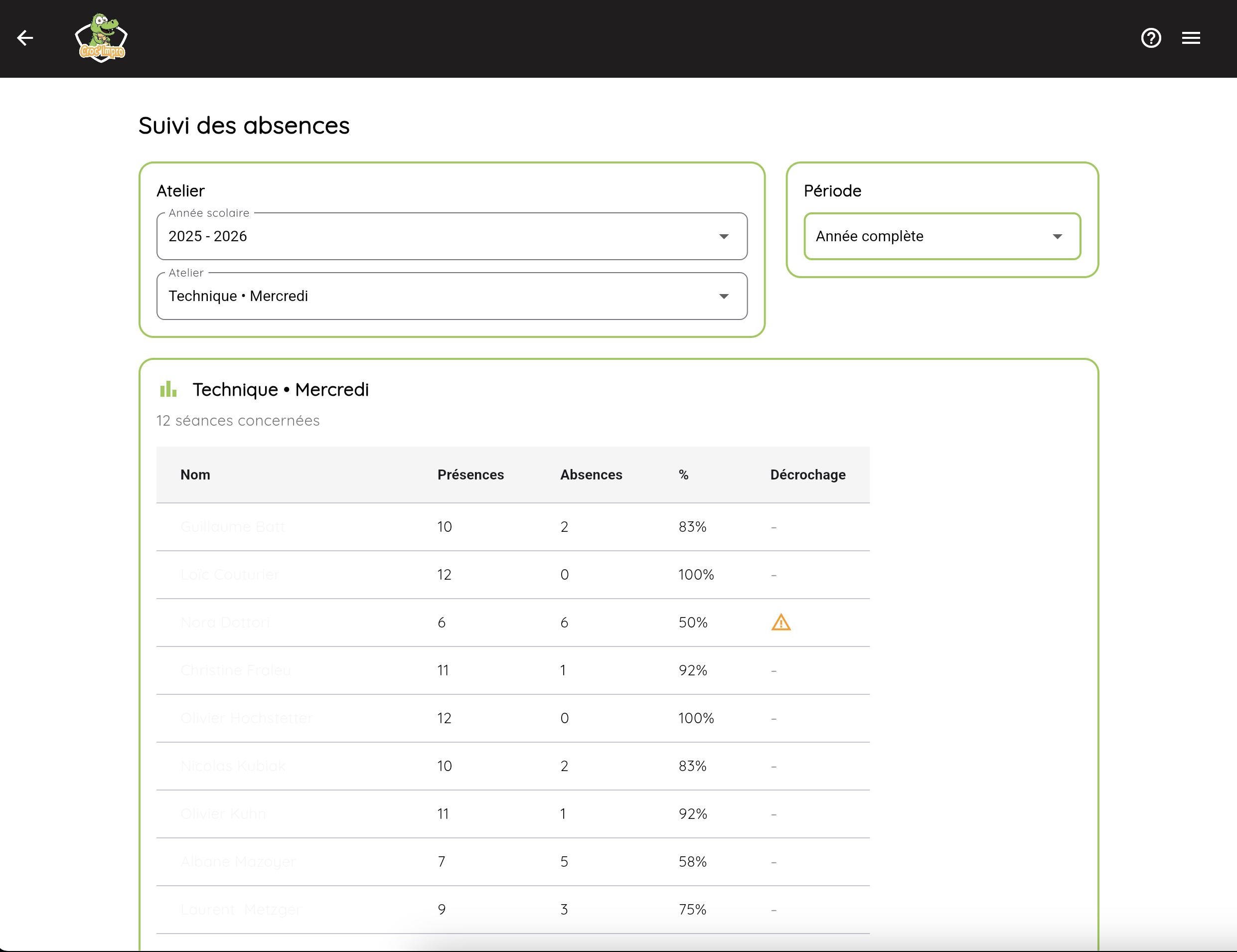Click the green bar chart icon
The height and width of the screenshot is (952, 1237).
click(168, 389)
